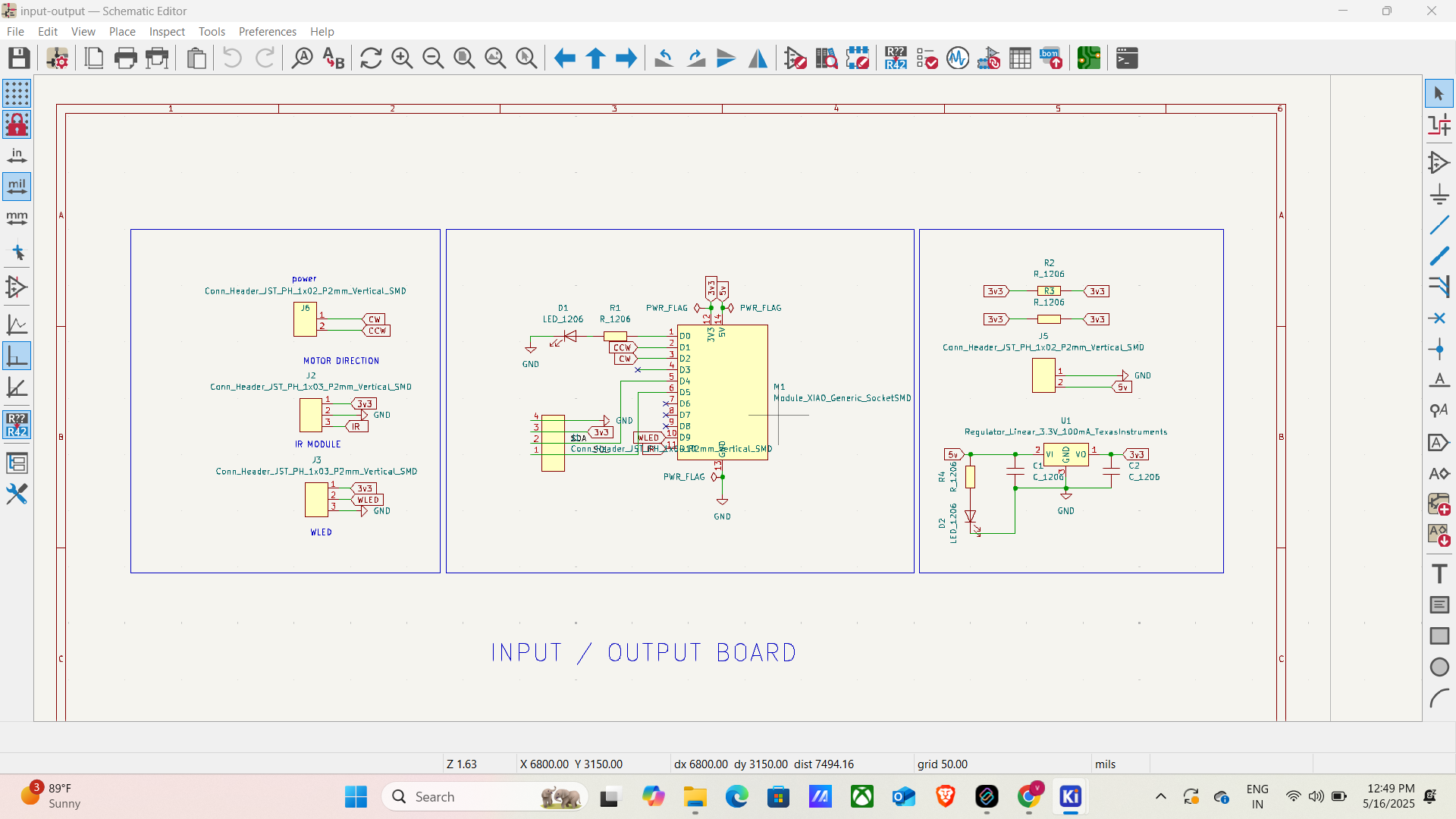Generate bill of materials

pyautogui.click(x=1051, y=58)
